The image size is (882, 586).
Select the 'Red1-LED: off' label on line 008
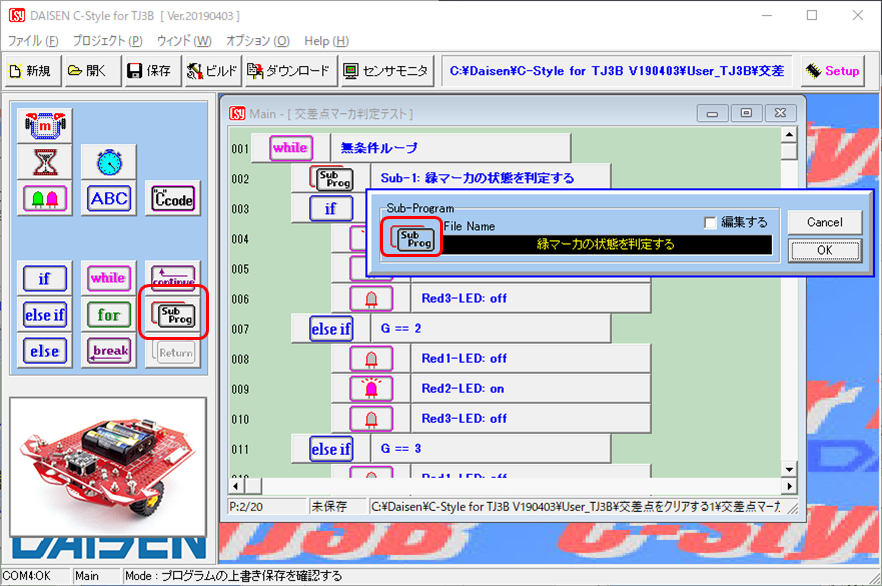pos(464,359)
